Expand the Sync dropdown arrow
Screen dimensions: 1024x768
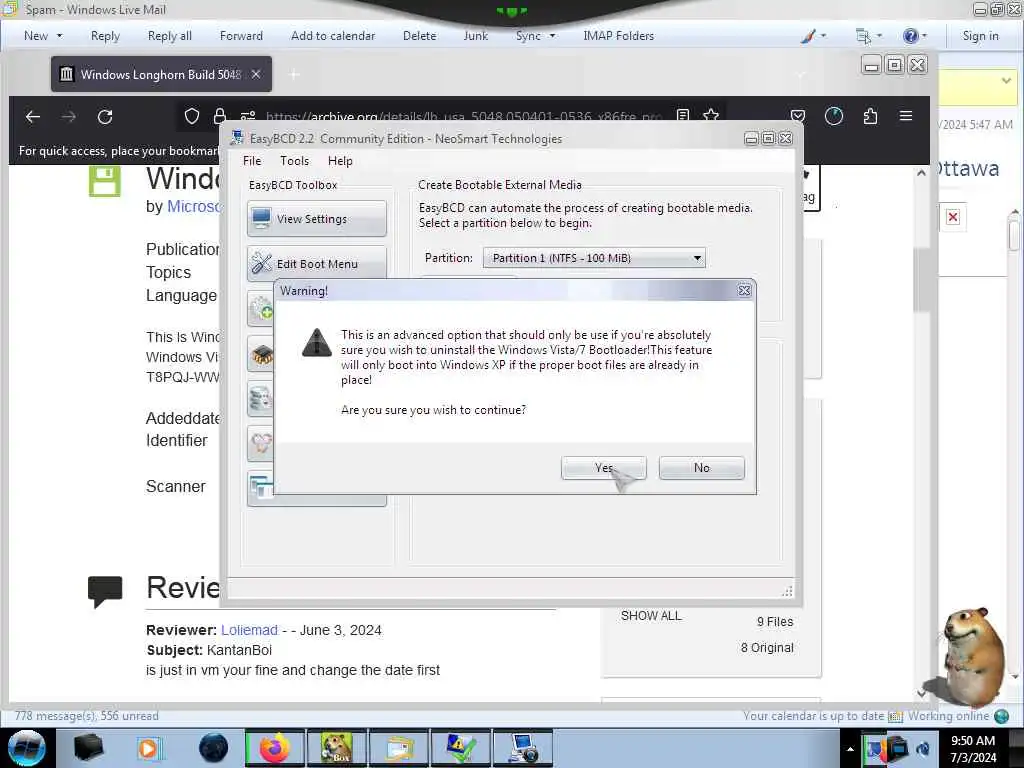click(552, 36)
